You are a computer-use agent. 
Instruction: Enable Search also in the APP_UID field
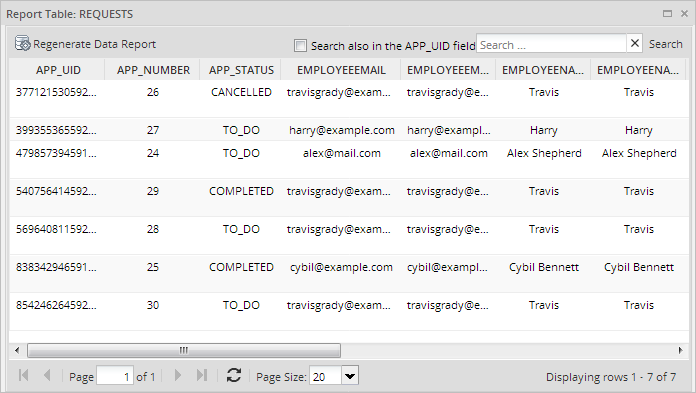click(301, 45)
